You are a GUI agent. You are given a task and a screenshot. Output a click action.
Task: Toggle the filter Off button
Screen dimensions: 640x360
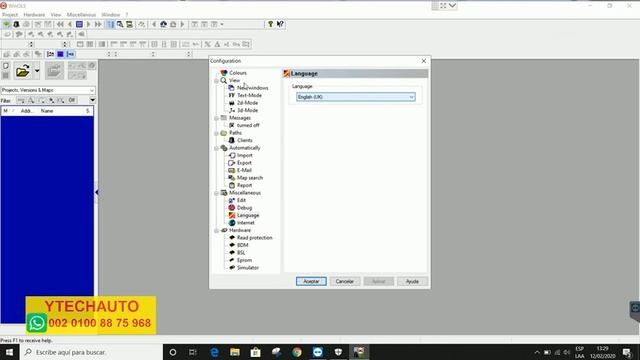pyautogui.click(x=72, y=100)
